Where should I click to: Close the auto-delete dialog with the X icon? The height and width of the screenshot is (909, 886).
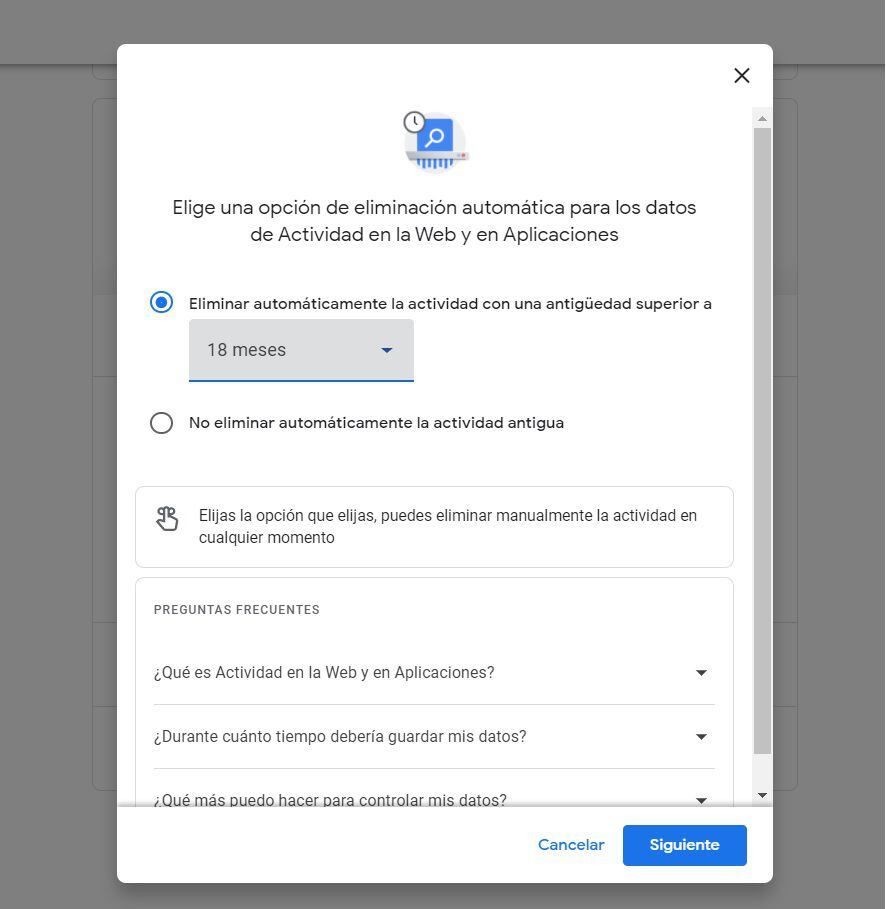(742, 75)
